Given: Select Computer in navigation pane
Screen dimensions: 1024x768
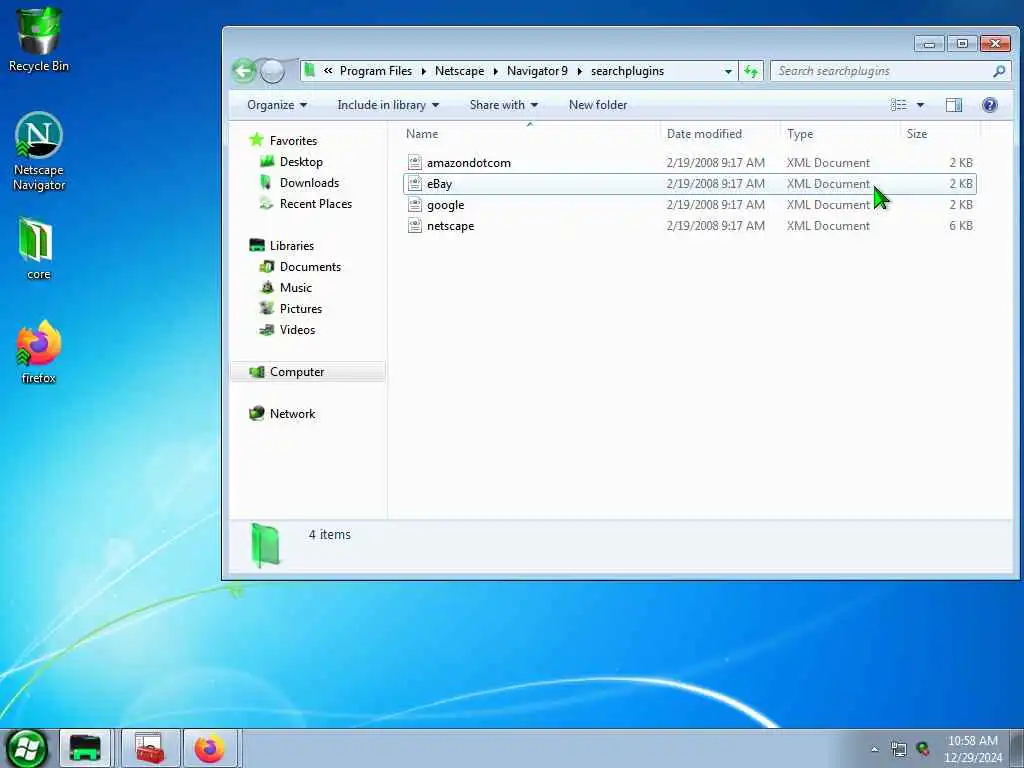Looking at the screenshot, I should point(308,371).
